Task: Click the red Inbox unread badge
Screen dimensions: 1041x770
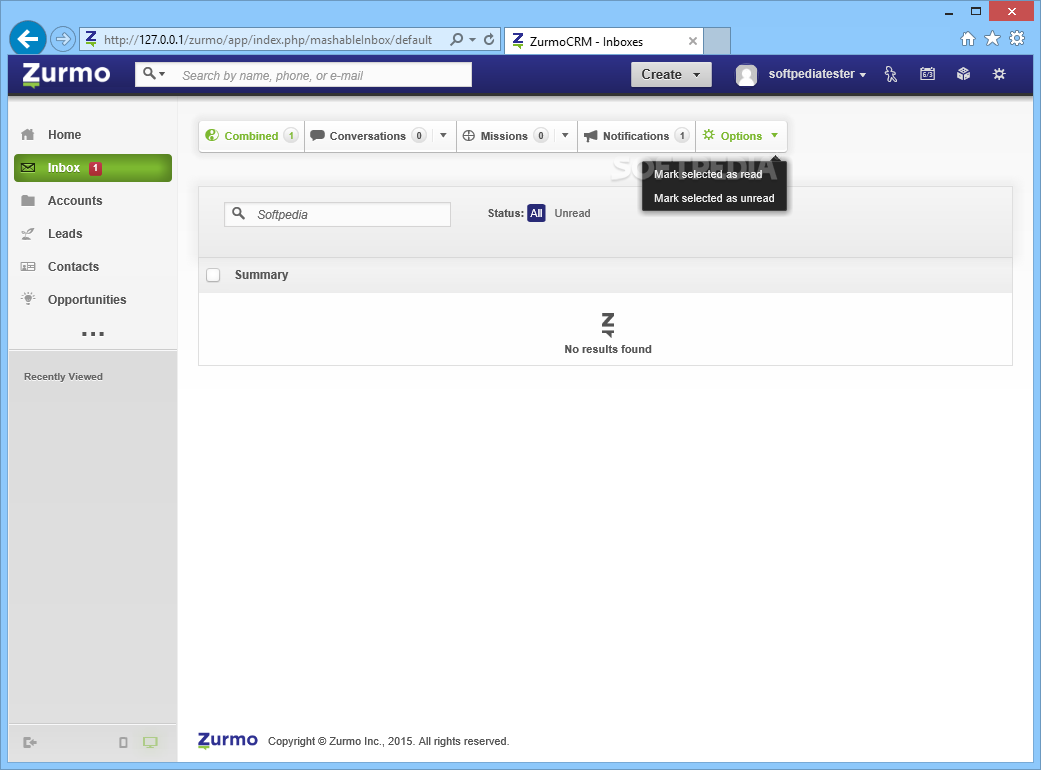Action: pyautogui.click(x=96, y=168)
